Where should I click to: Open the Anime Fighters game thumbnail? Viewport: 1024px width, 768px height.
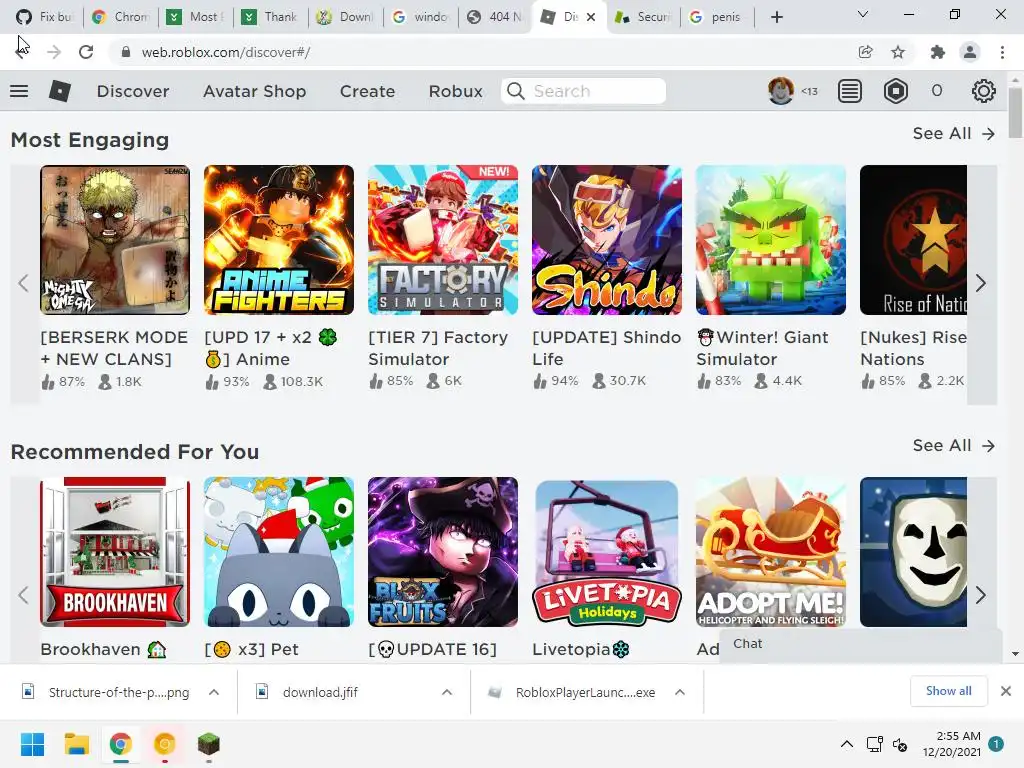pos(279,240)
